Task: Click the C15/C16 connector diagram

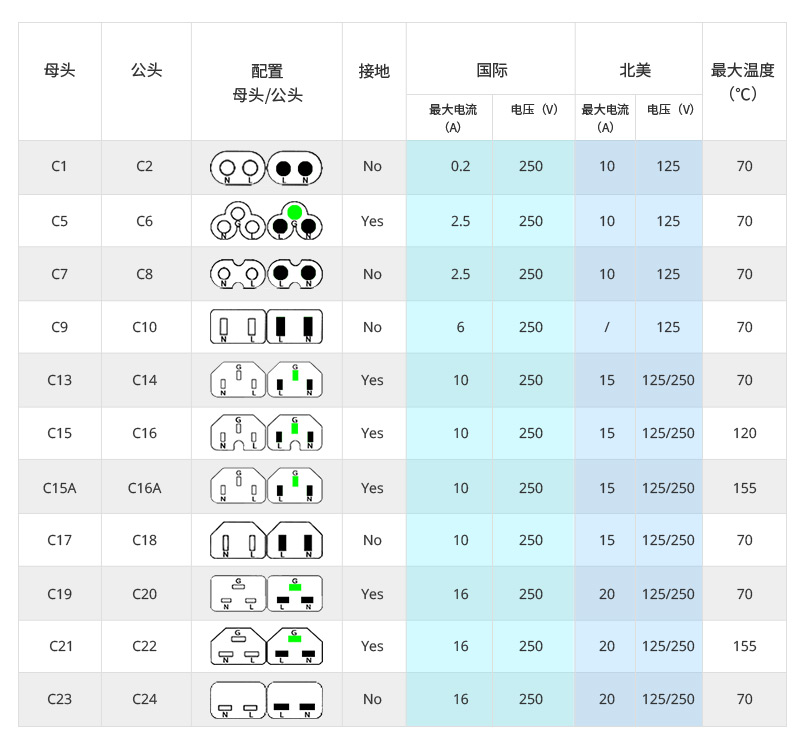Action: pos(267,433)
